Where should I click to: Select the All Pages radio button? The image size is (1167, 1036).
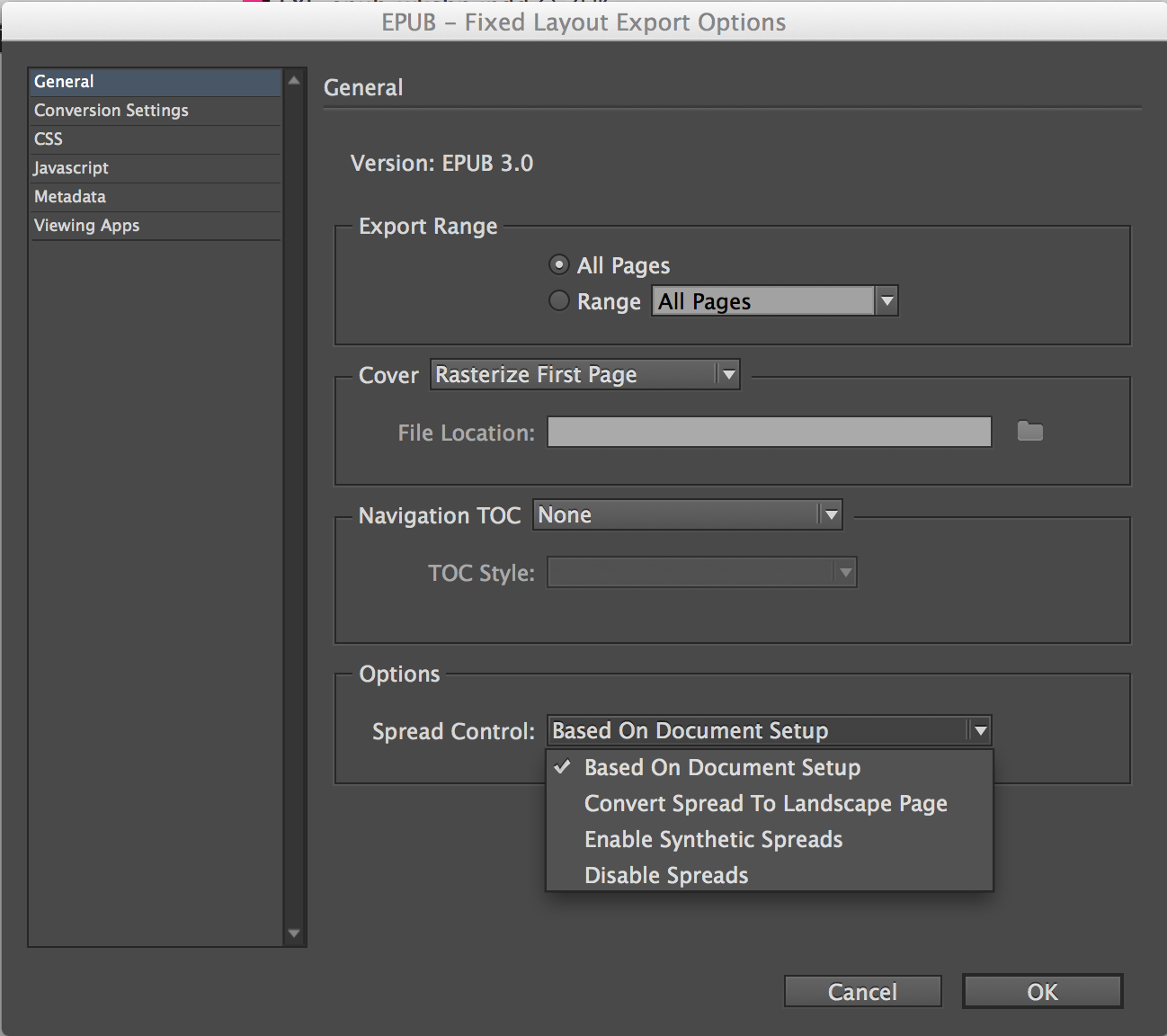(559, 265)
